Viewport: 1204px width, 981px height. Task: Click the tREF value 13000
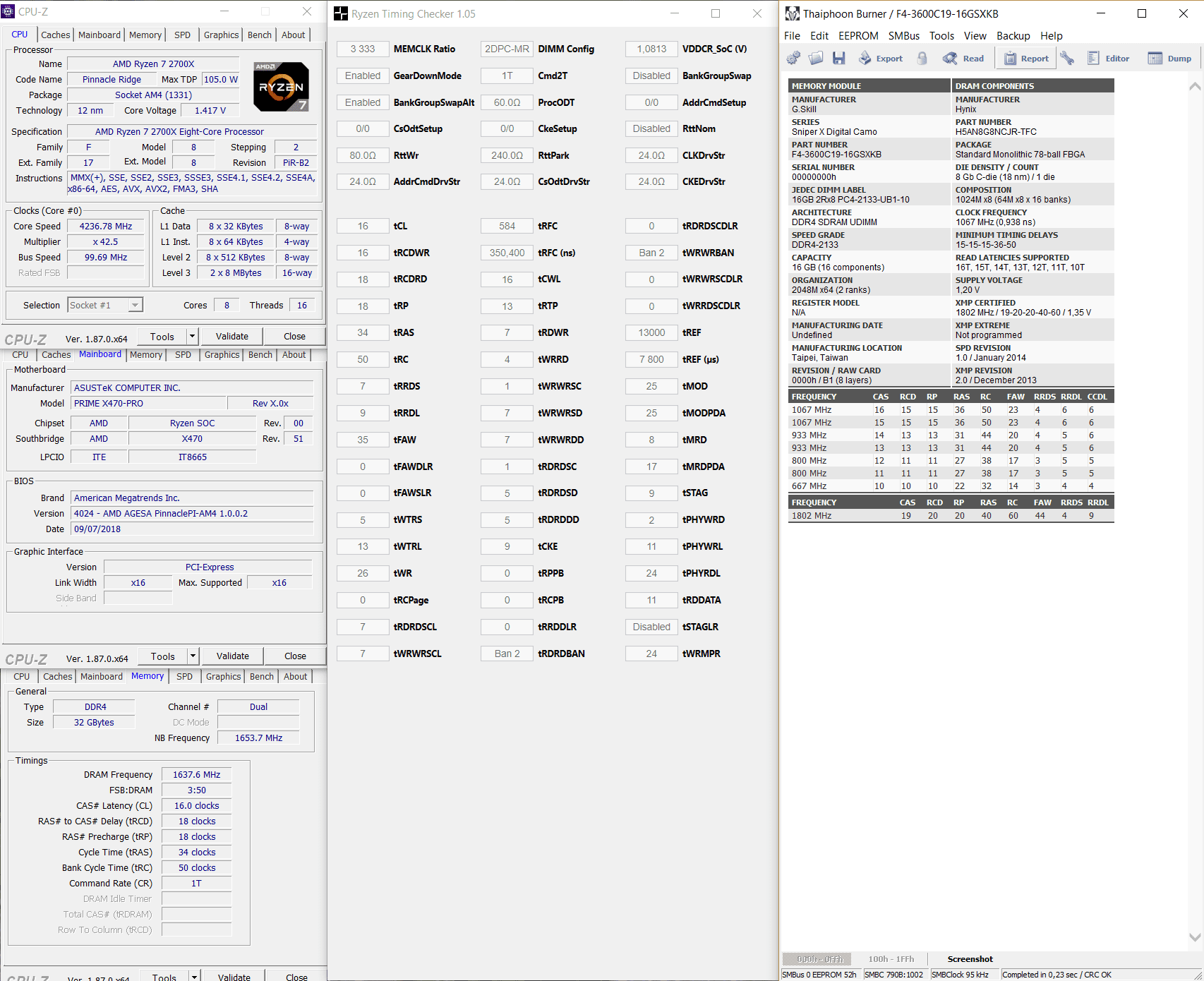point(651,332)
